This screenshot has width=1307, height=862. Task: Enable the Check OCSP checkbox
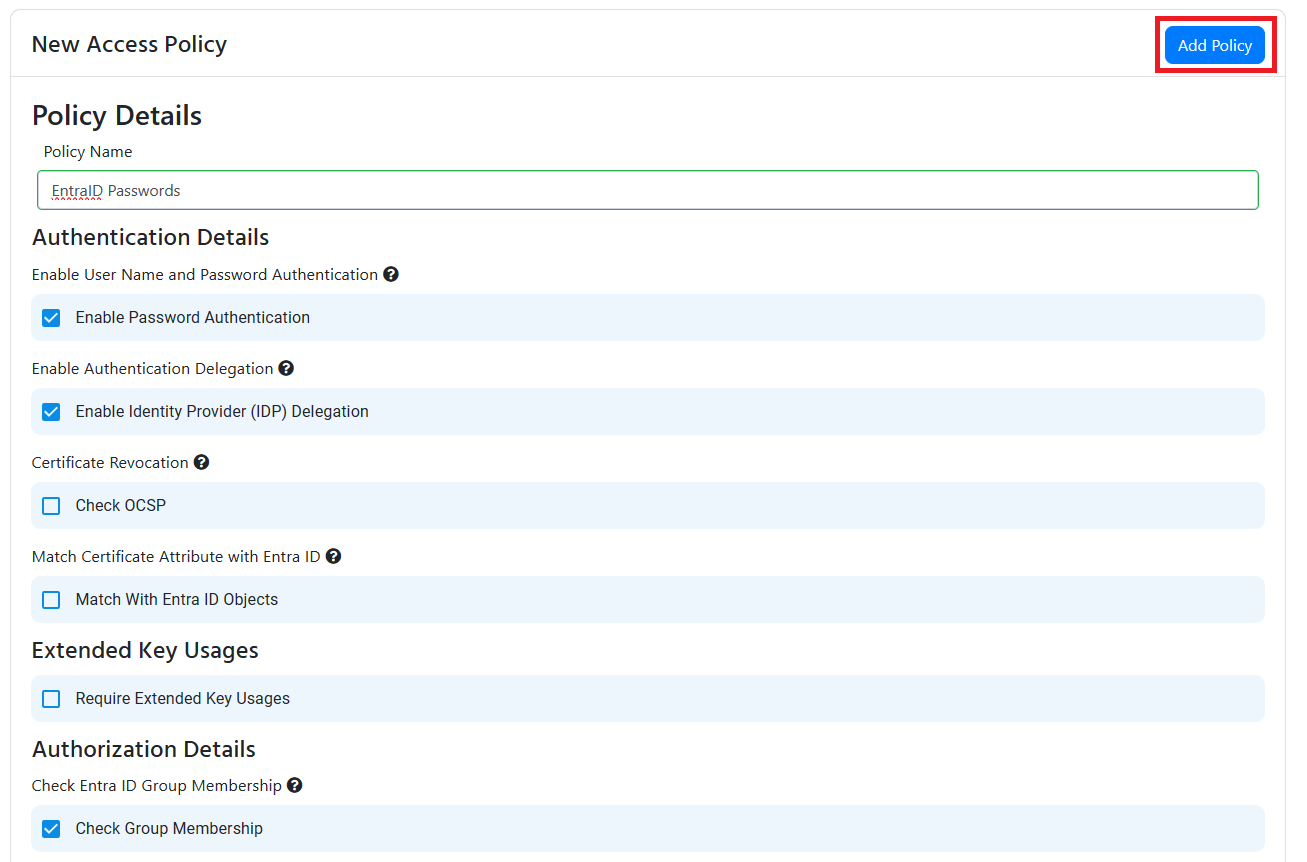point(51,506)
